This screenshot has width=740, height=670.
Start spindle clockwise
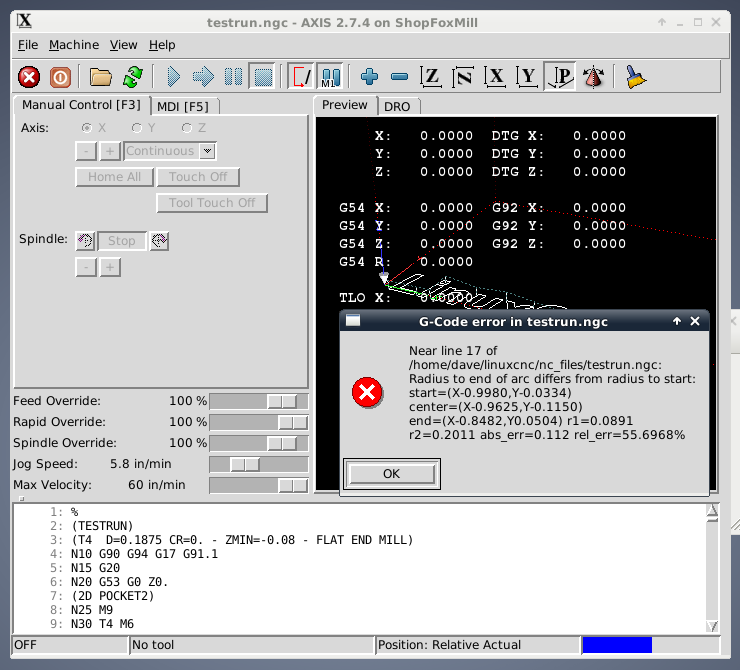click(159, 241)
